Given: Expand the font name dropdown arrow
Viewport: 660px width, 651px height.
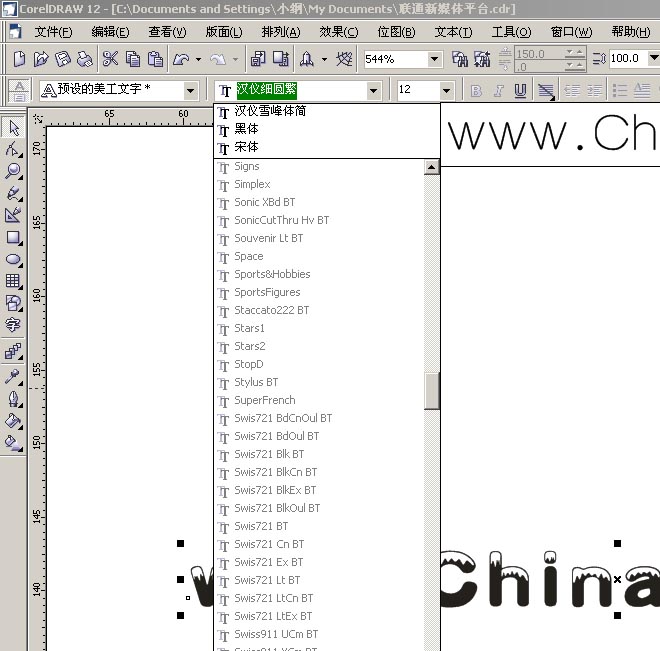Looking at the screenshot, I should coord(373,90).
